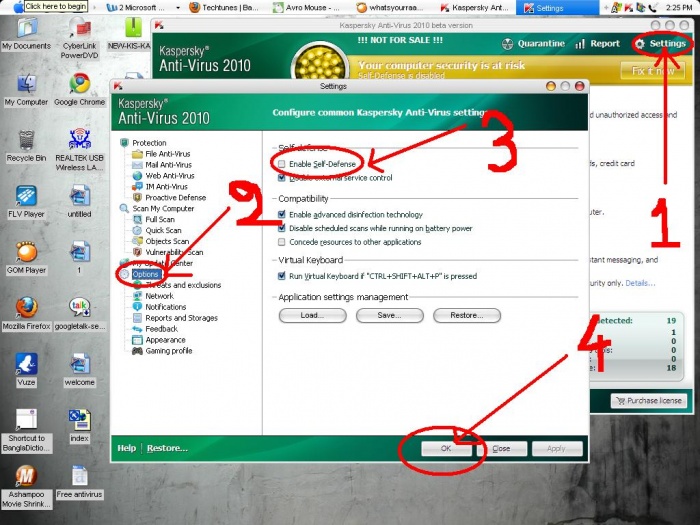Viewport: 700px width, 525px height.
Task: Click the Settings gear icon in main window
Action: (x=640, y=44)
